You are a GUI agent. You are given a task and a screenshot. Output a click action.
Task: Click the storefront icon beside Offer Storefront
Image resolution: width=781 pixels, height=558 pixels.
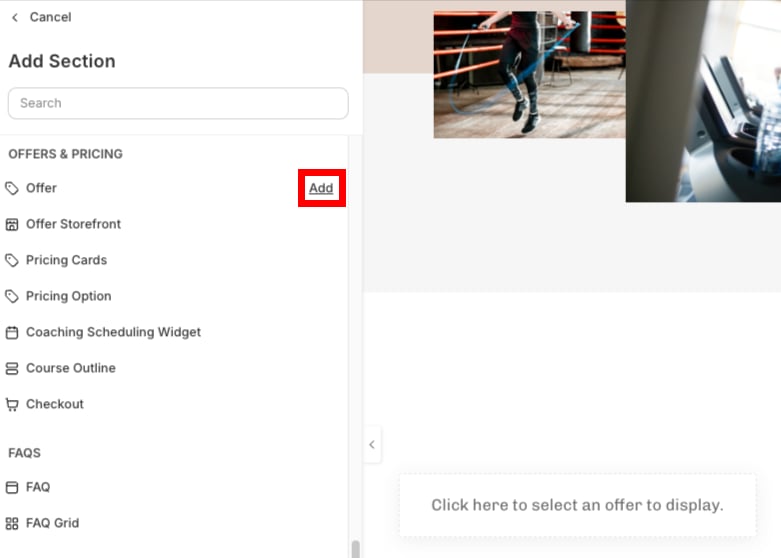coord(12,224)
